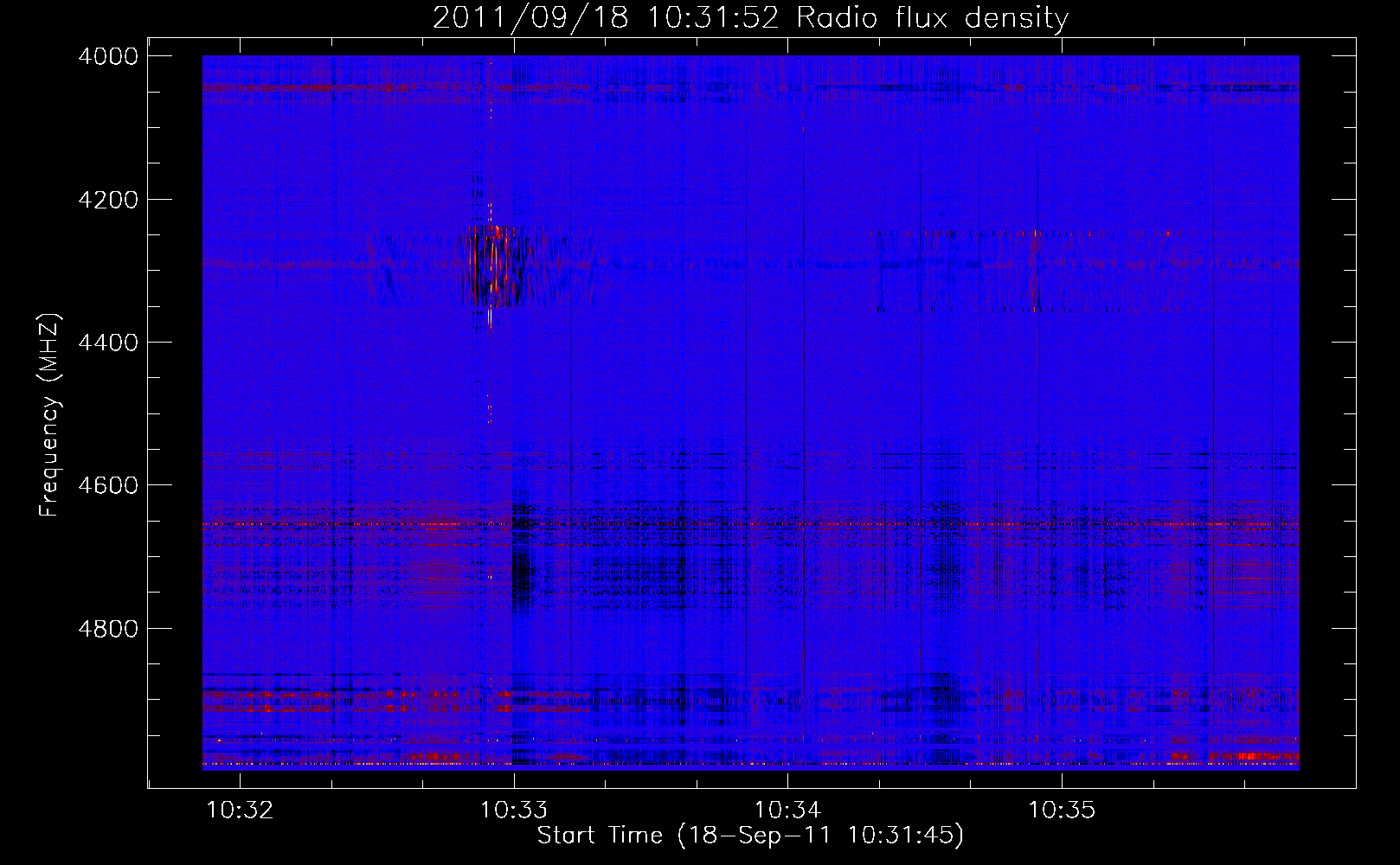Click the "Frequency (MHZ)" axis label
This screenshot has width=1400, height=865.
point(50,415)
